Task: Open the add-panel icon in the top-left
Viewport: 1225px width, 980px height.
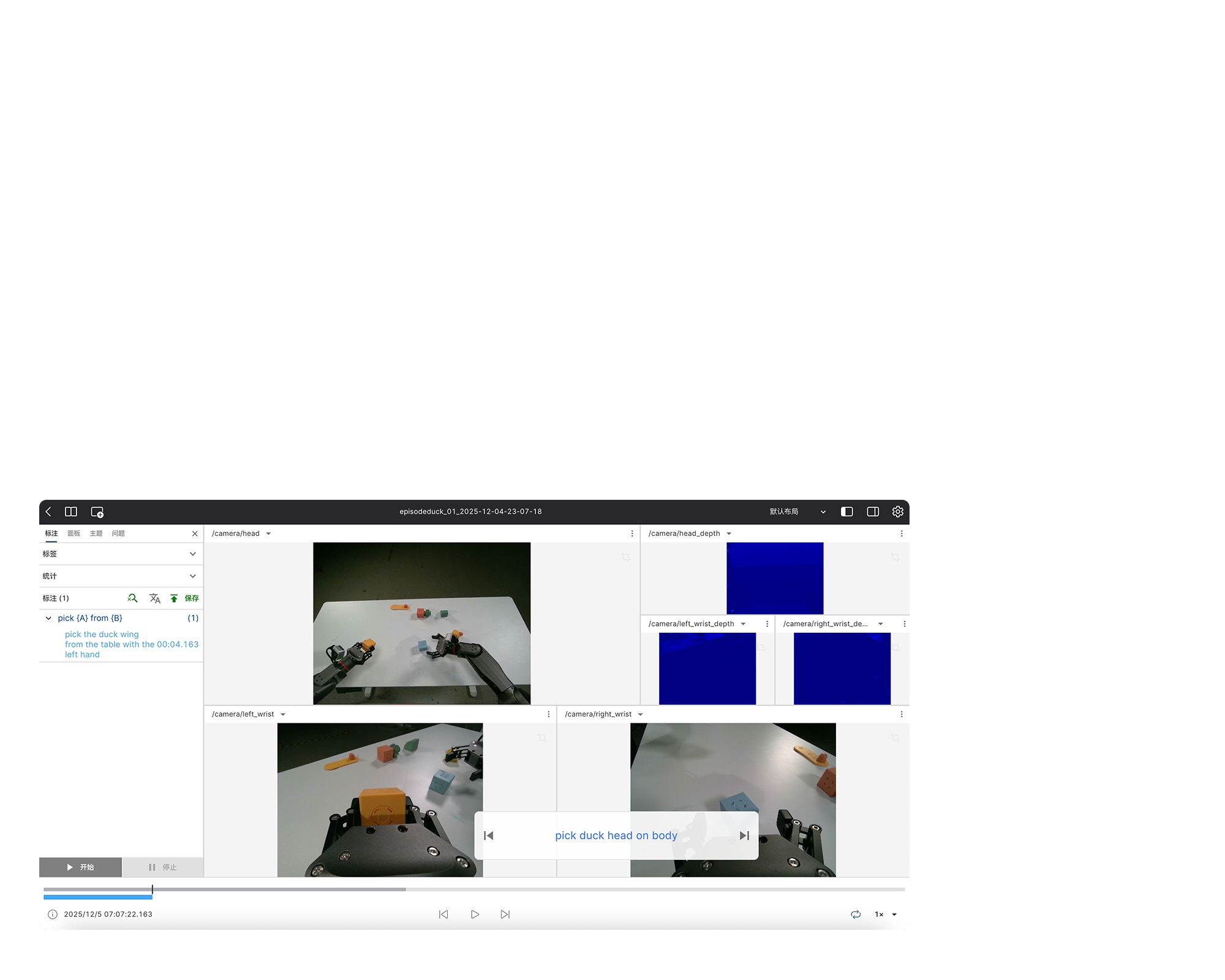Action: point(97,511)
